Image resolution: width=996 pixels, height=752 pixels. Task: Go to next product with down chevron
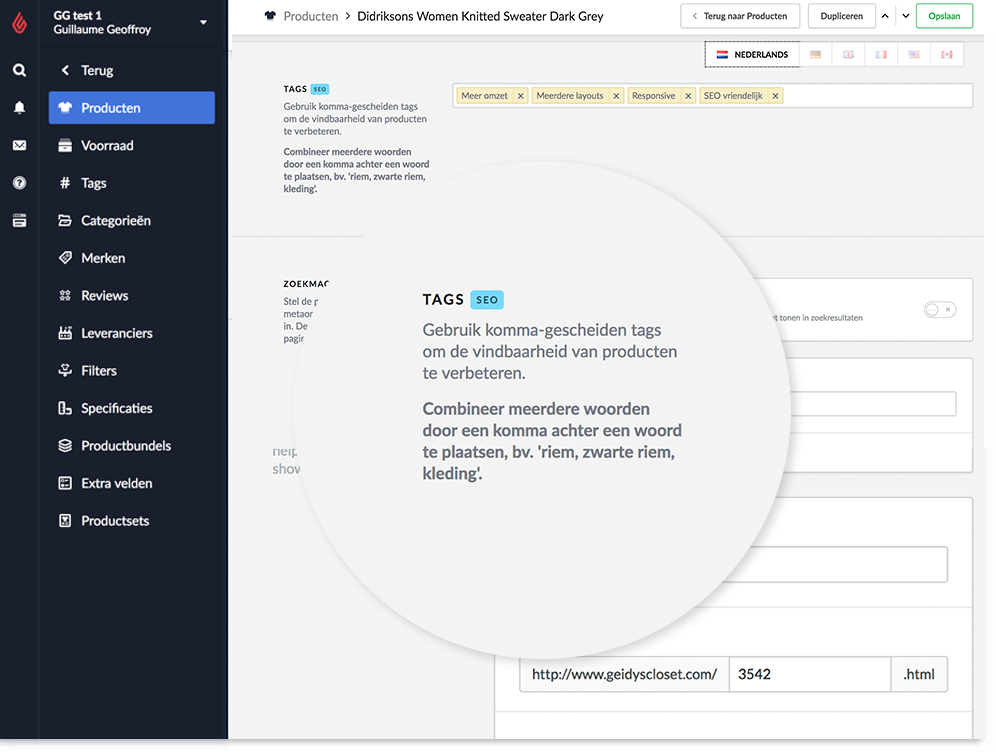(x=906, y=16)
